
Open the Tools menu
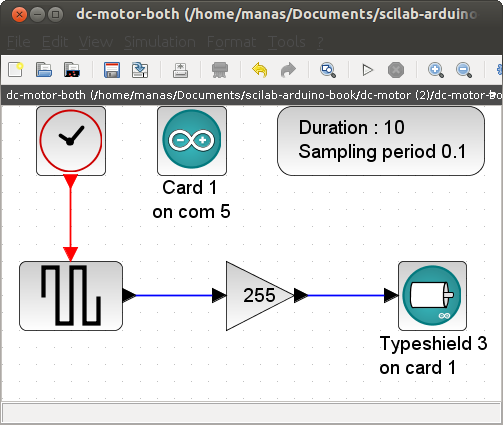tap(286, 42)
